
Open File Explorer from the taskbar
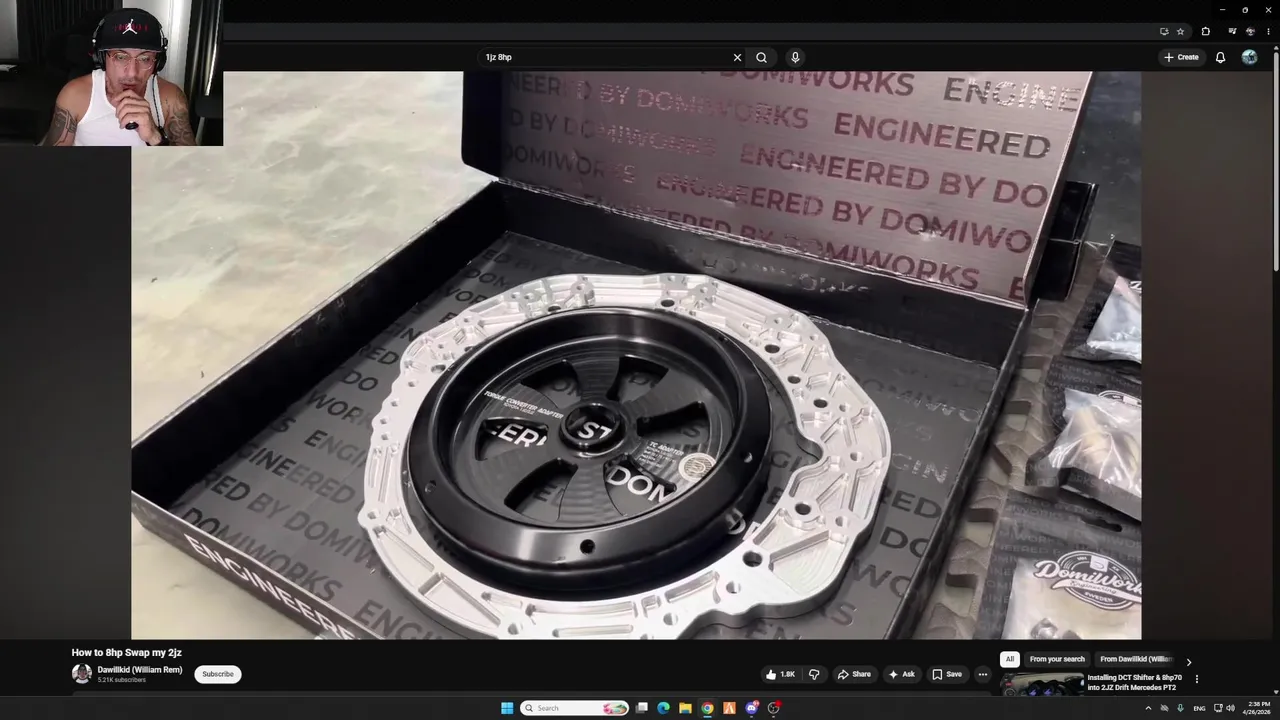(x=685, y=708)
